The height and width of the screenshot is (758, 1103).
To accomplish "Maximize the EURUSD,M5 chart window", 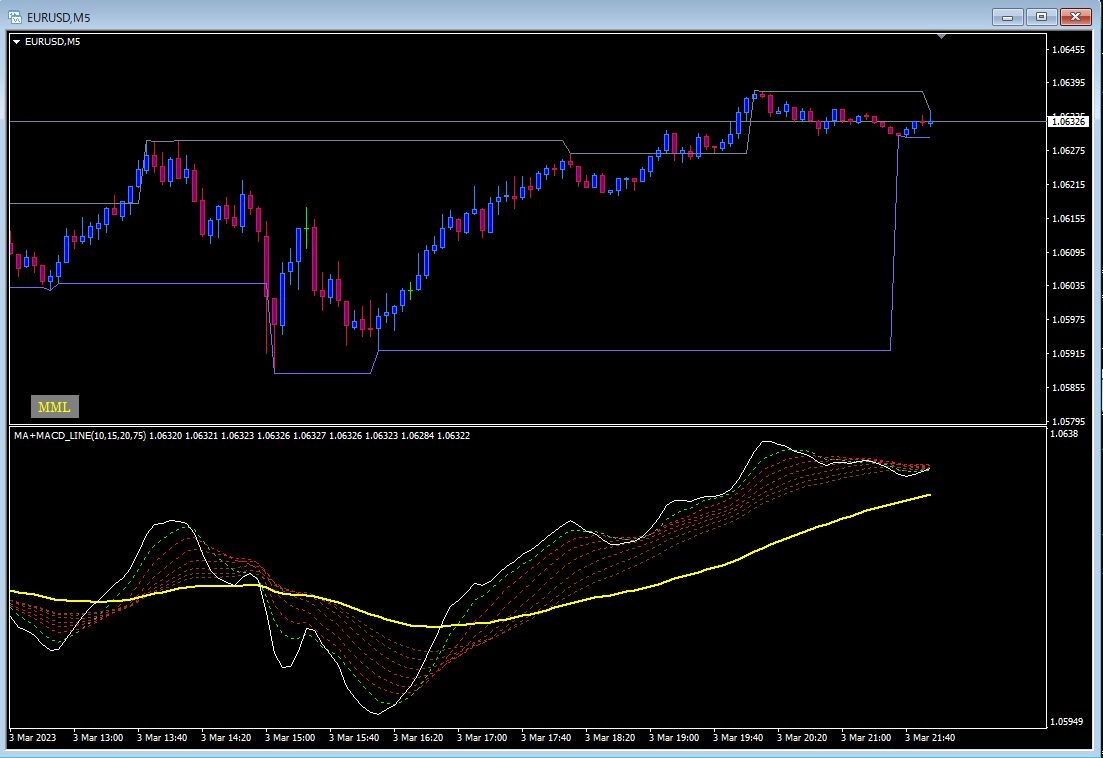I will pos(1041,16).
